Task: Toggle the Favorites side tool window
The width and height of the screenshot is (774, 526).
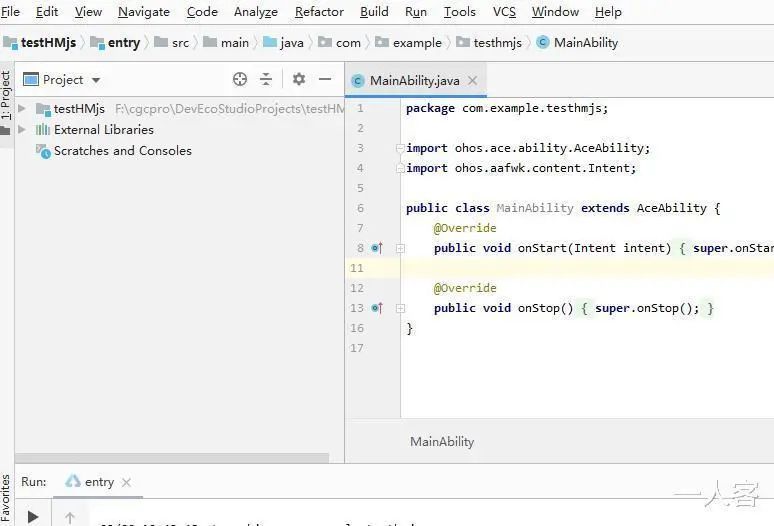Action: [5, 499]
